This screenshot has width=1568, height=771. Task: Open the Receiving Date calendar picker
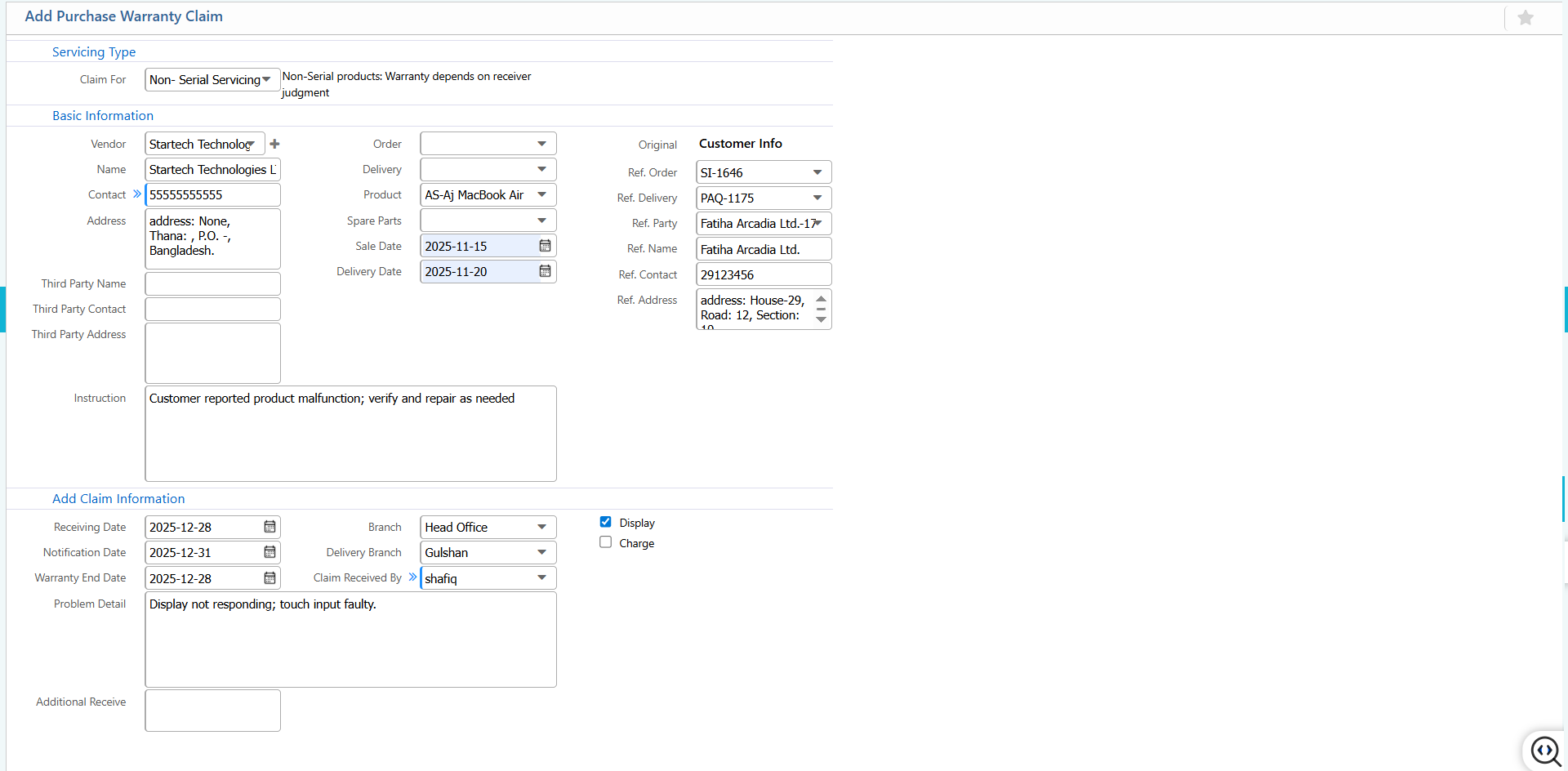tap(269, 527)
